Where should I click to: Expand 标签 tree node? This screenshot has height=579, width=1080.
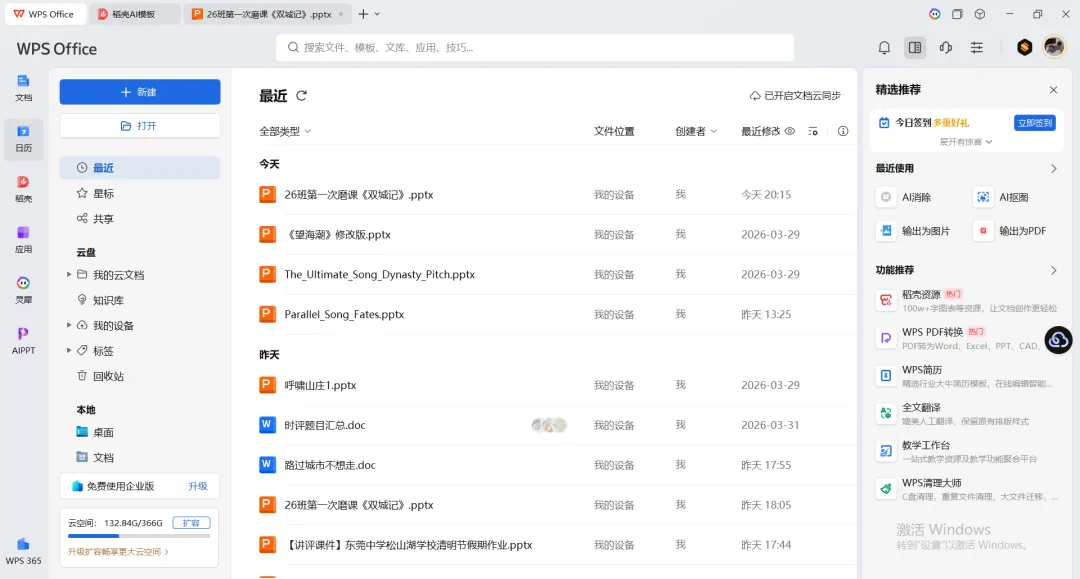tap(69, 350)
